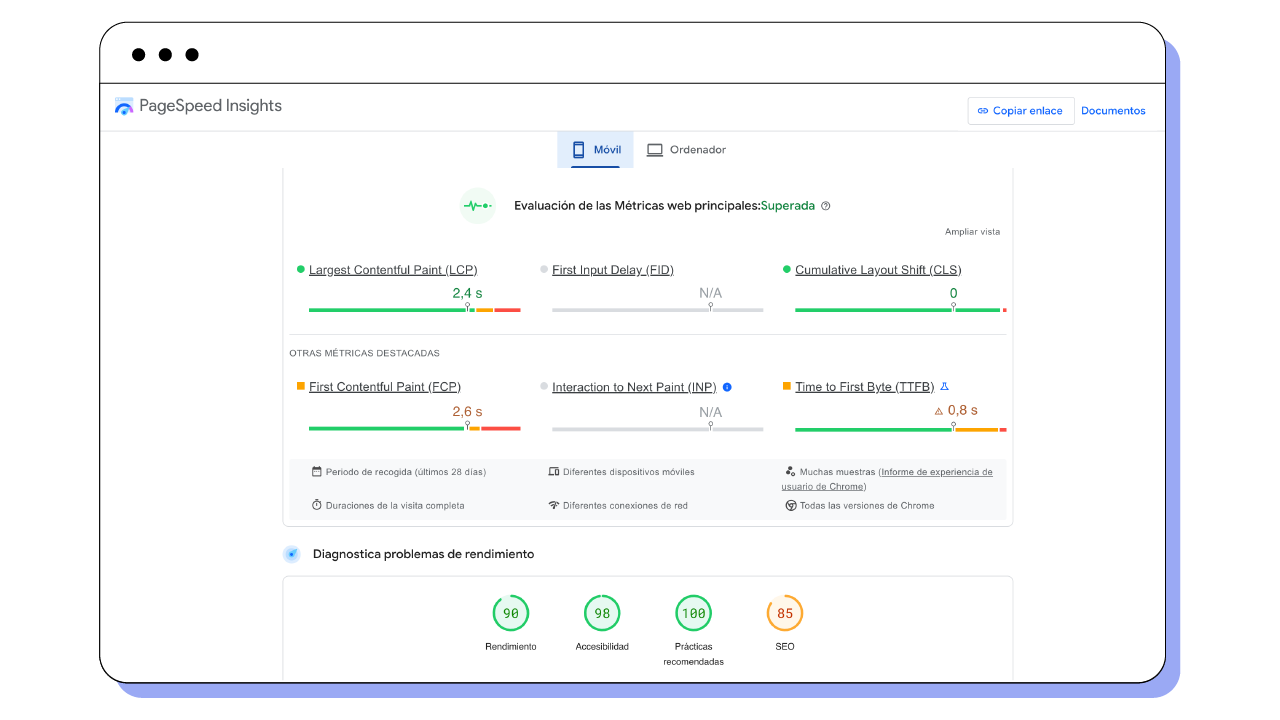Click the Copiar enlace button
The height and width of the screenshot is (720, 1280).
pos(1021,110)
